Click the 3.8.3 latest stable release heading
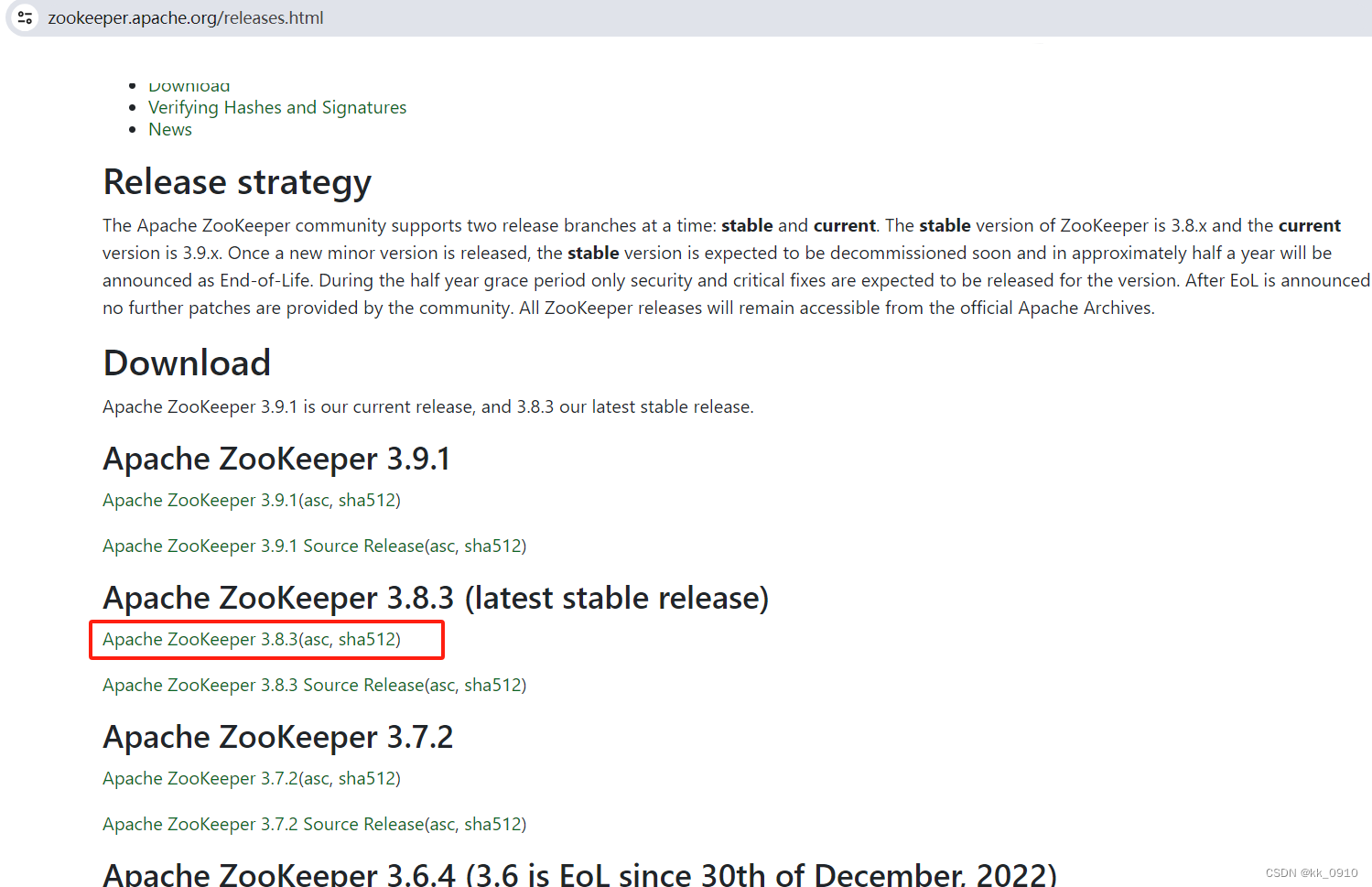Viewport: 1372px width, 887px height. point(436,598)
